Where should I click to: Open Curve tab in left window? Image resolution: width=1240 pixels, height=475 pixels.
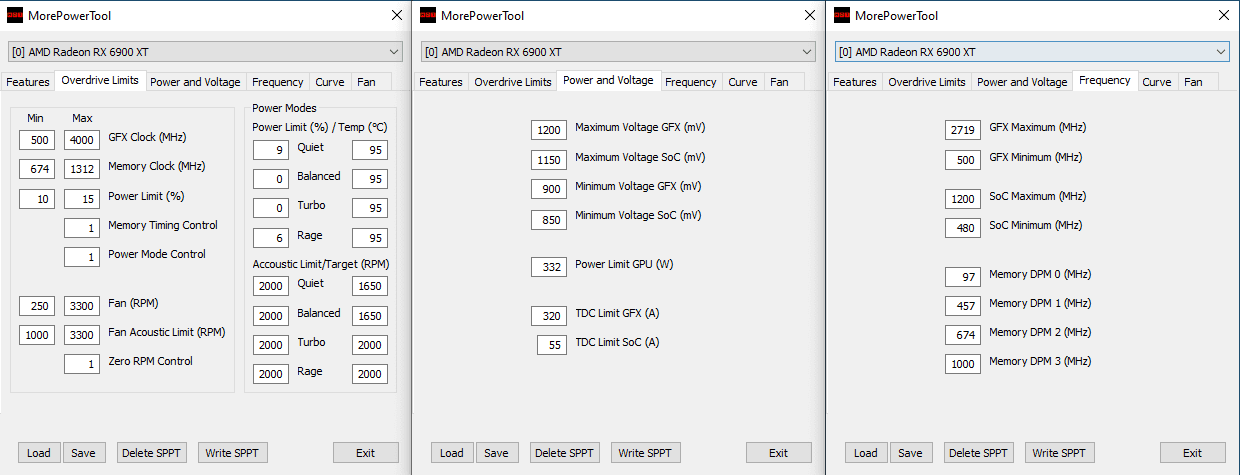click(x=330, y=82)
